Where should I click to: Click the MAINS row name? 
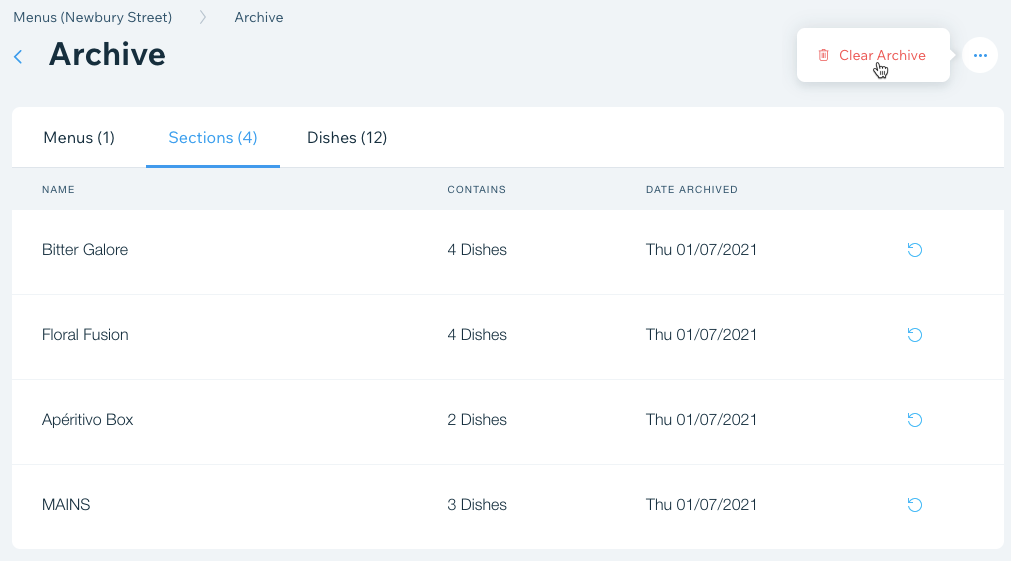[66, 505]
